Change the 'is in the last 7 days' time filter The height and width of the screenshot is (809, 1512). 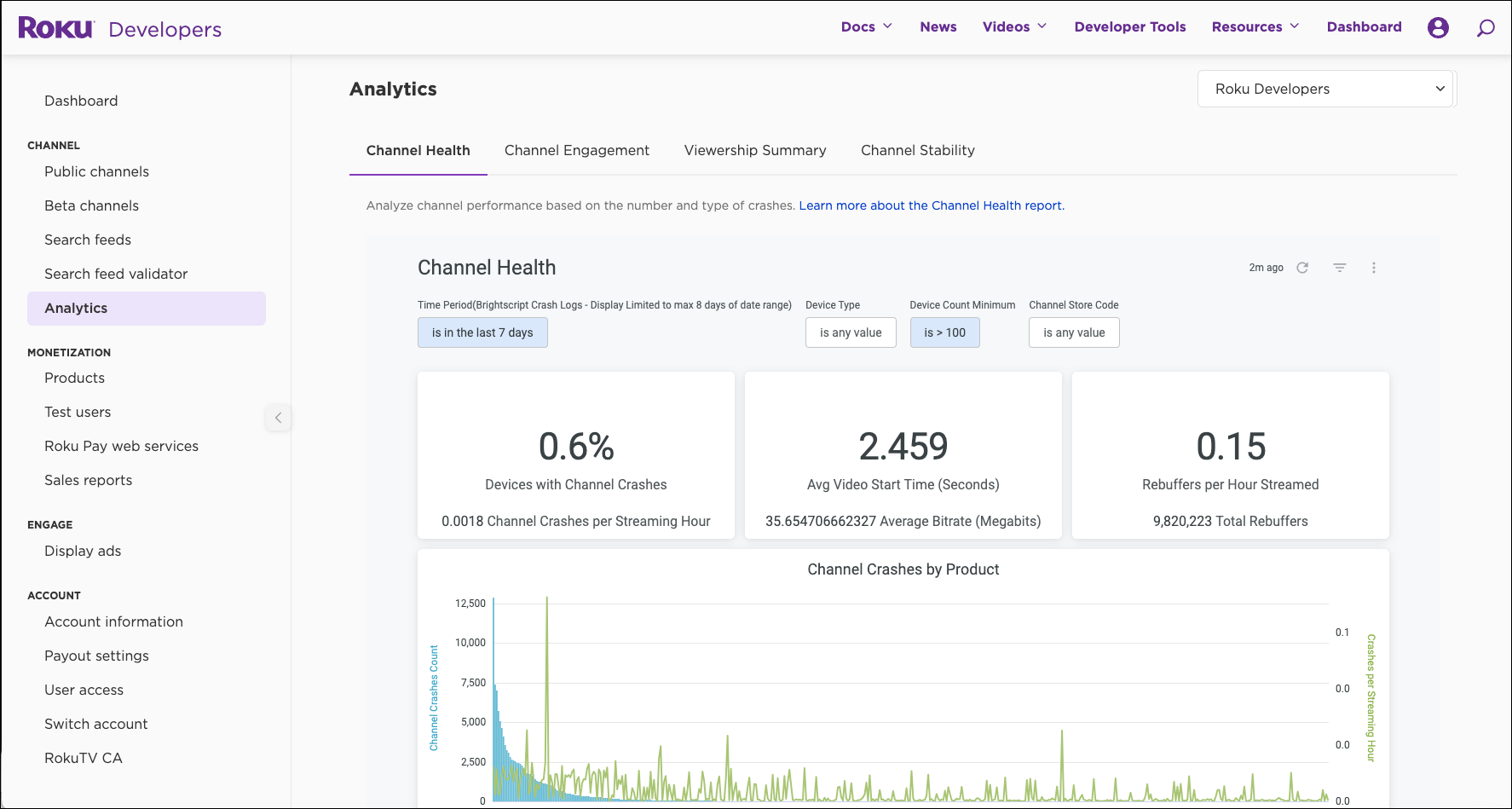(x=482, y=332)
